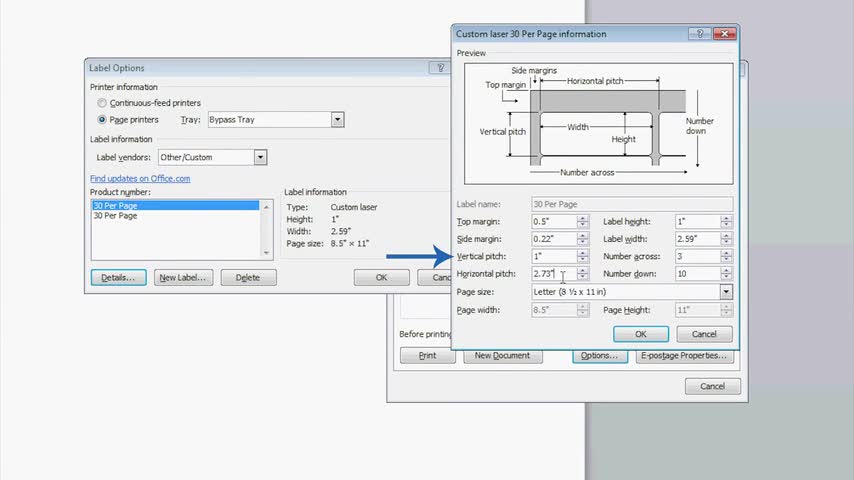854x480 pixels.
Task: Click the Details... button
Action: pos(118,277)
